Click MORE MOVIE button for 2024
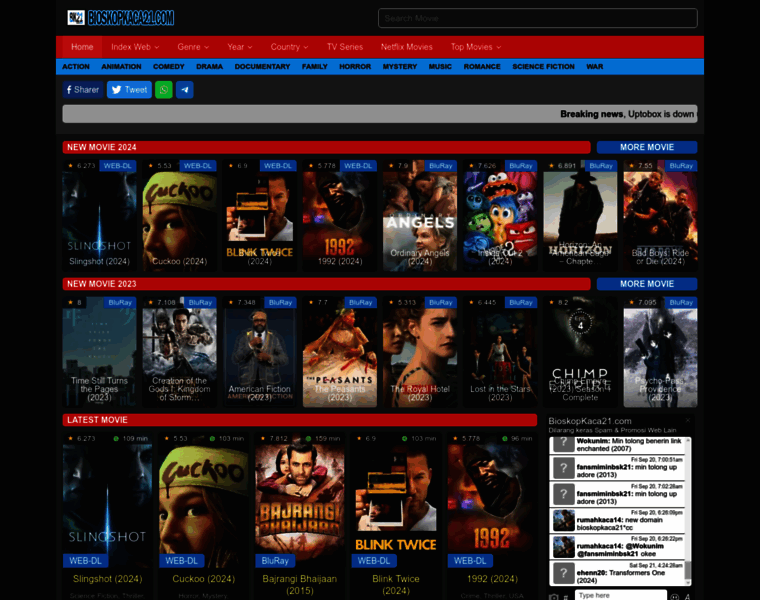Viewport: 760px width, 600px height. coord(647,147)
